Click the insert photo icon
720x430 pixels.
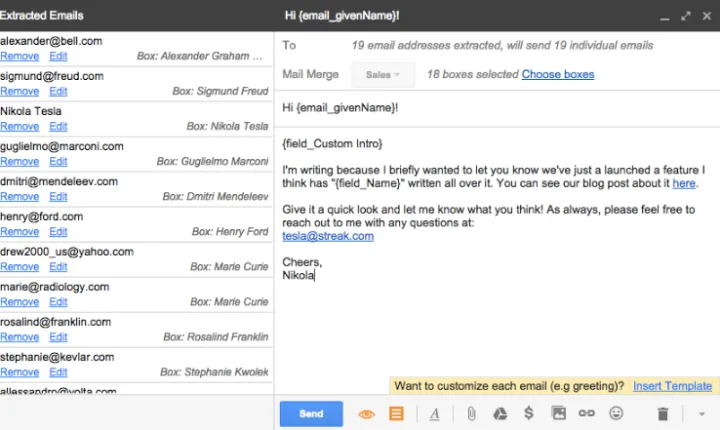click(x=558, y=413)
